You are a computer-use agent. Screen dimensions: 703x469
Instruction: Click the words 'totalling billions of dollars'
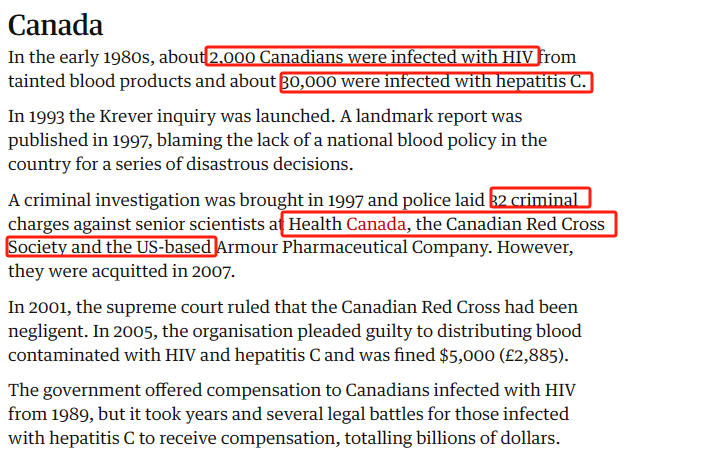[x=451, y=438]
